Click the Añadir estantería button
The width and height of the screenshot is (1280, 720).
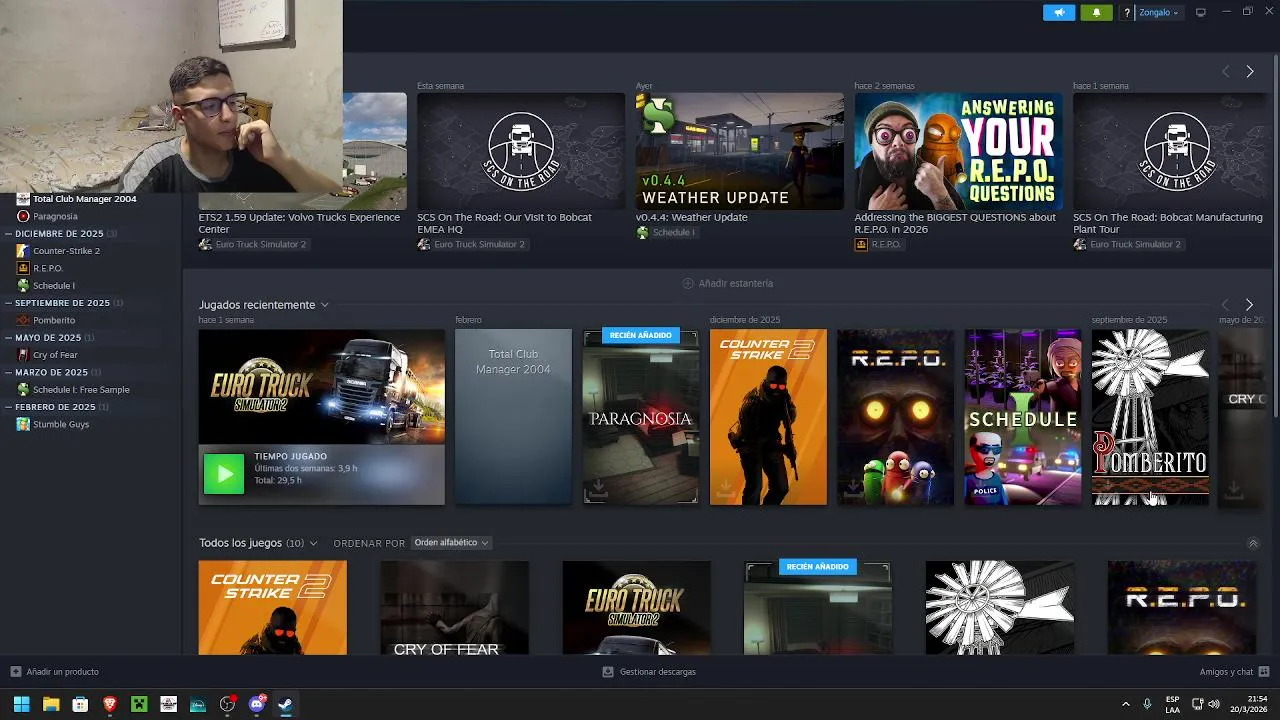tap(728, 283)
